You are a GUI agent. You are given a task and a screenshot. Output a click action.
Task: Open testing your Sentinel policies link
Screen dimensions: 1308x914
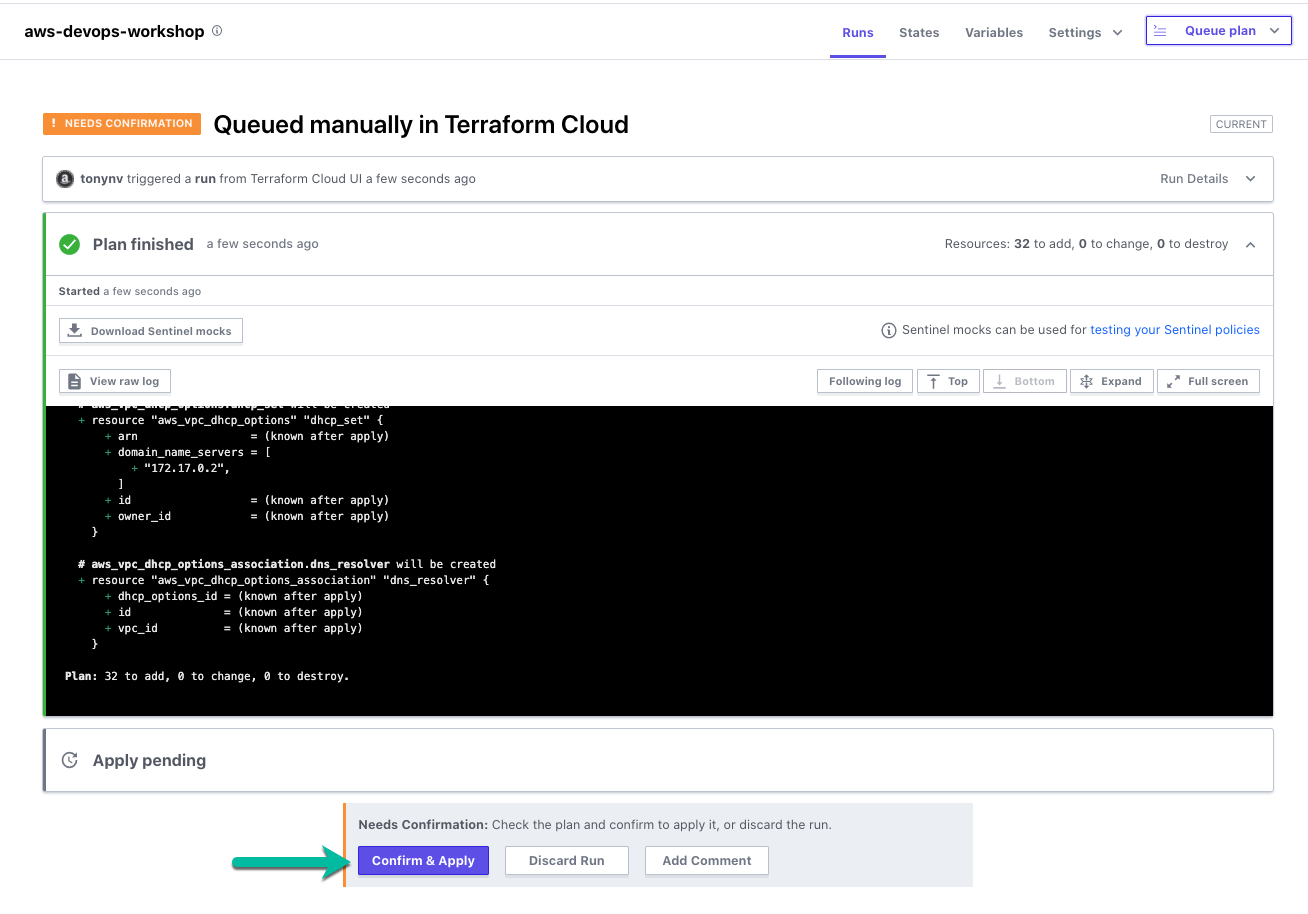click(x=1175, y=330)
